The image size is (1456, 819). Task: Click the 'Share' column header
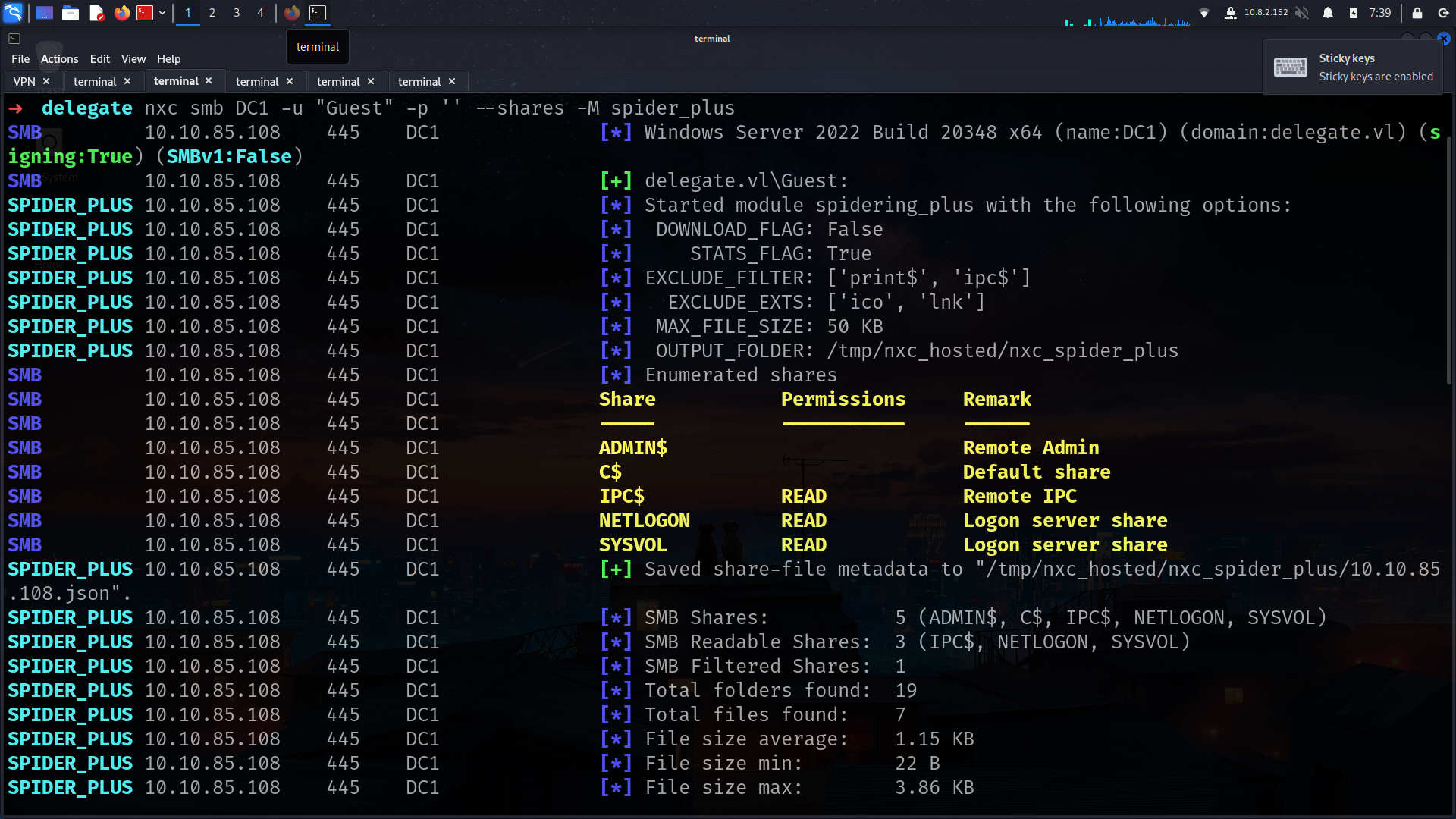click(x=627, y=400)
